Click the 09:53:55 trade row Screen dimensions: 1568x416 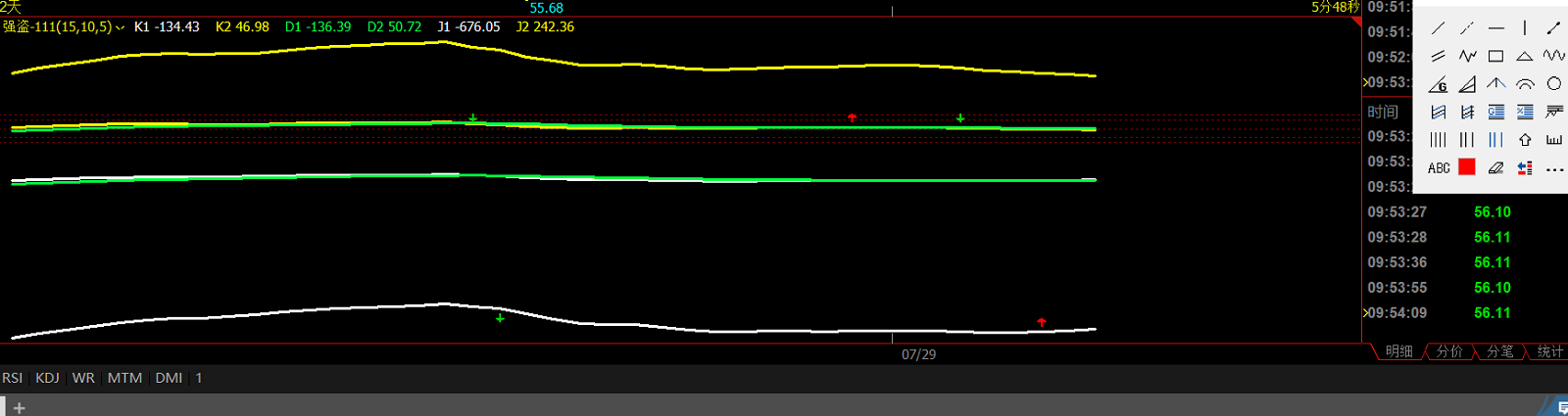point(1465,288)
